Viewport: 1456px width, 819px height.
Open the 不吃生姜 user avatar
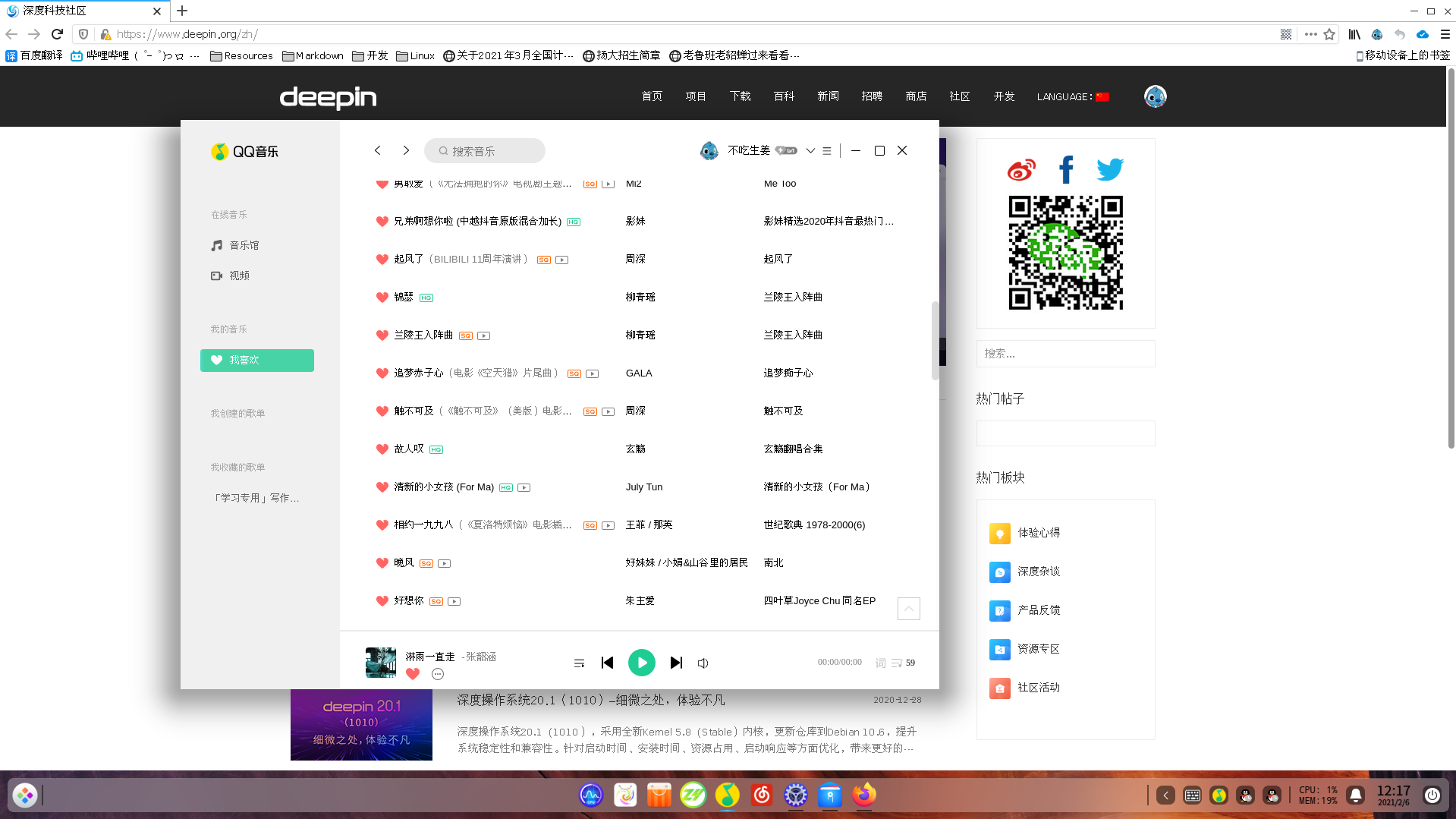click(x=709, y=150)
